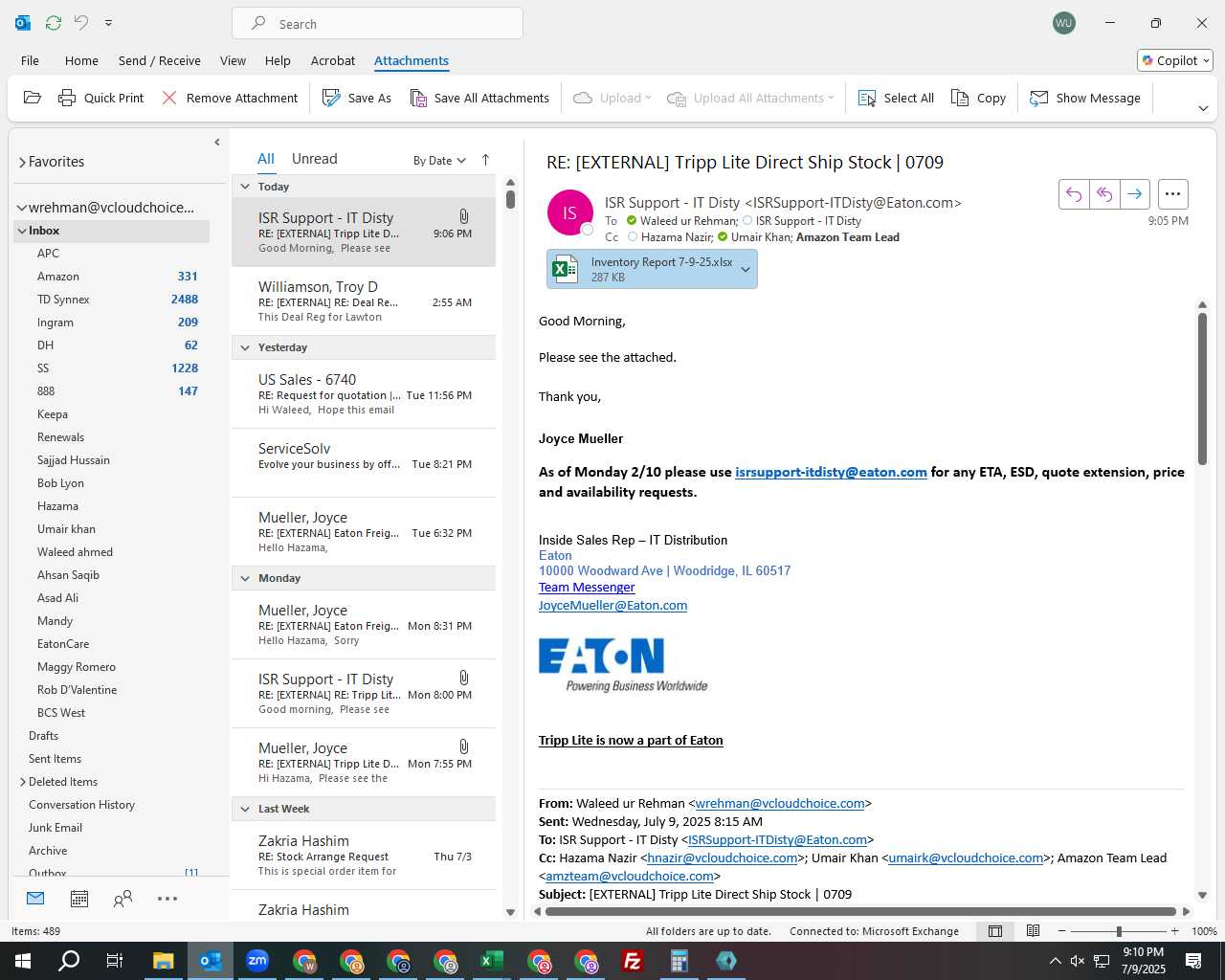Image resolution: width=1225 pixels, height=980 pixels.
Task: Click Send/Receive All Folders quick access icon
Action: click(x=54, y=23)
